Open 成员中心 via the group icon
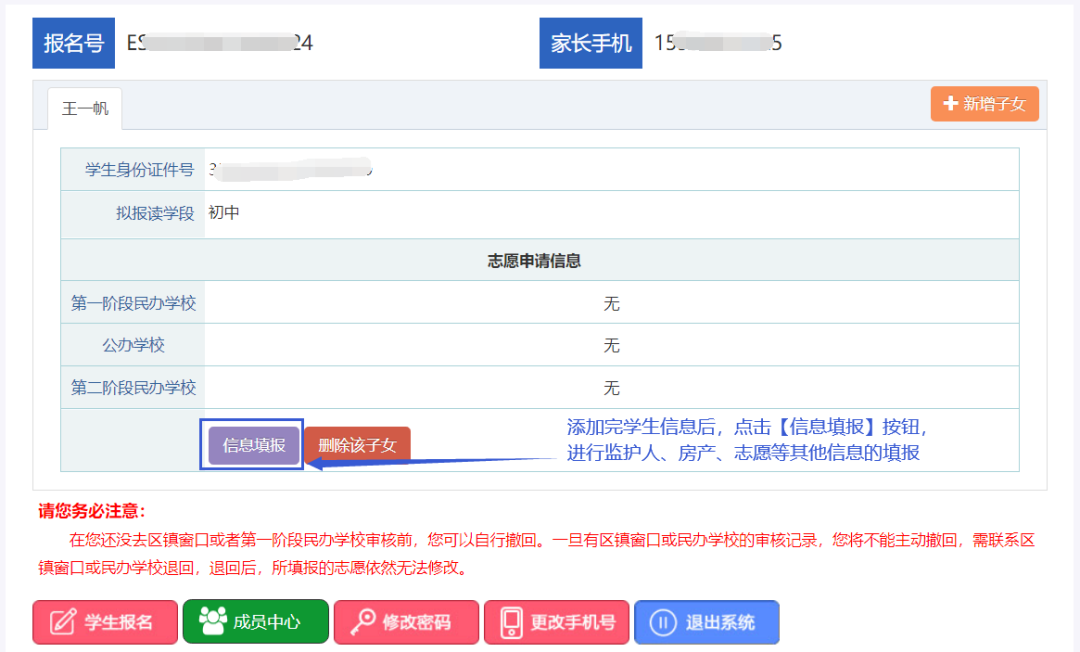The height and width of the screenshot is (652, 1080). [212, 621]
